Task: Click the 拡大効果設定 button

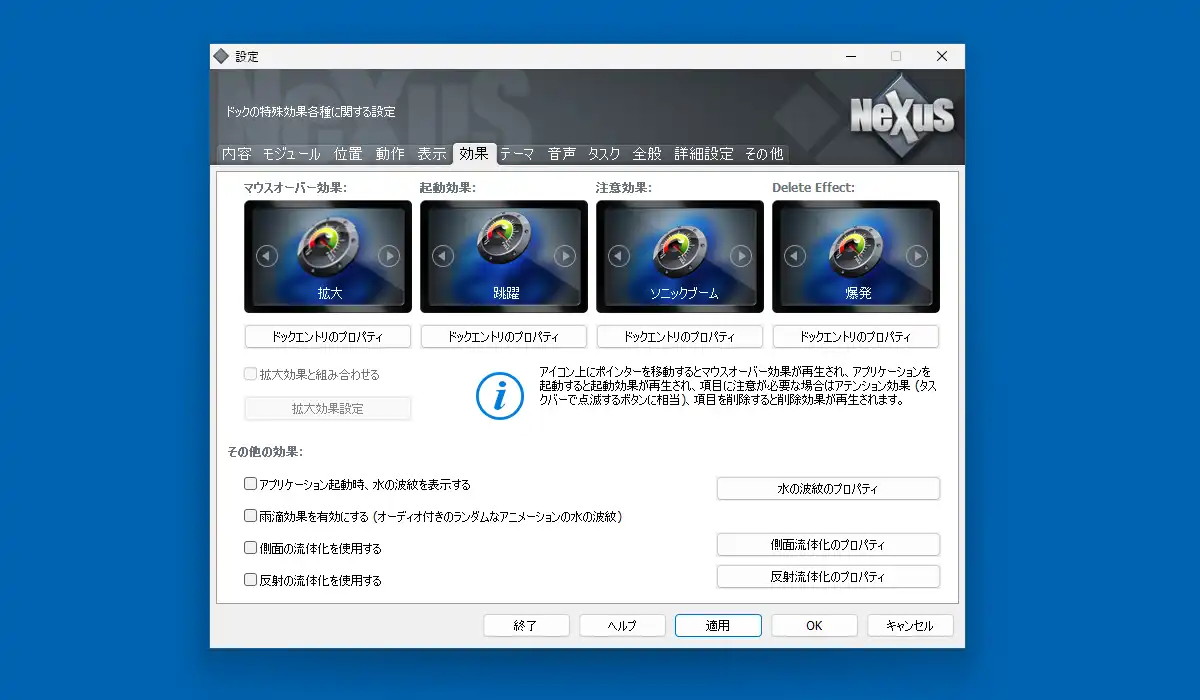Action: click(328, 408)
